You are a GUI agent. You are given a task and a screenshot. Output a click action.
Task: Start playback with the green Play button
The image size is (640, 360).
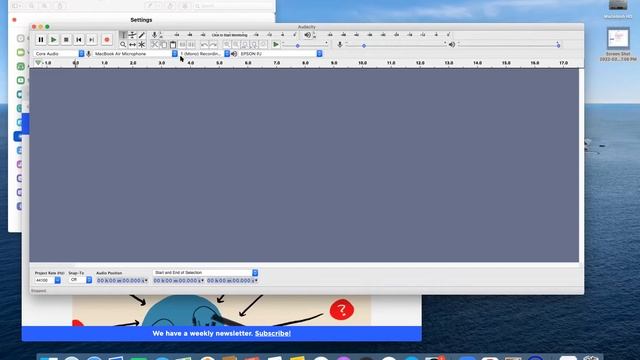(x=53, y=40)
